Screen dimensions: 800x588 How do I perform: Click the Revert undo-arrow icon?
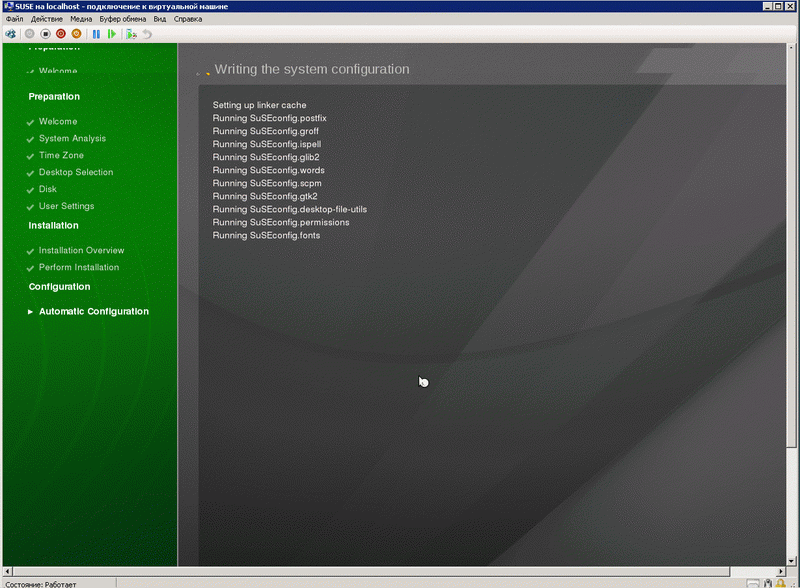(x=147, y=34)
